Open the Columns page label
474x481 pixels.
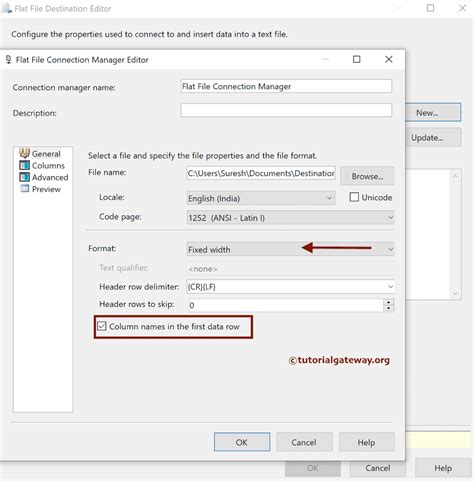48,166
